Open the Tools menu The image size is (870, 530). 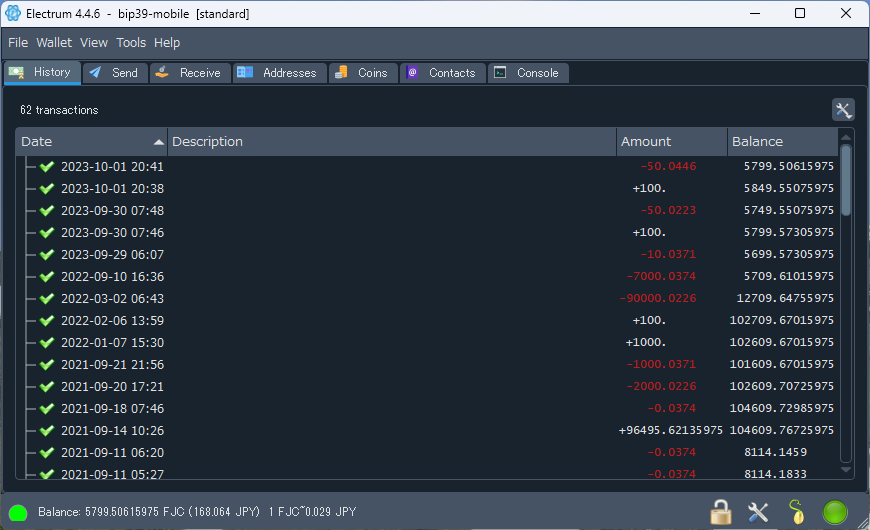pos(131,43)
